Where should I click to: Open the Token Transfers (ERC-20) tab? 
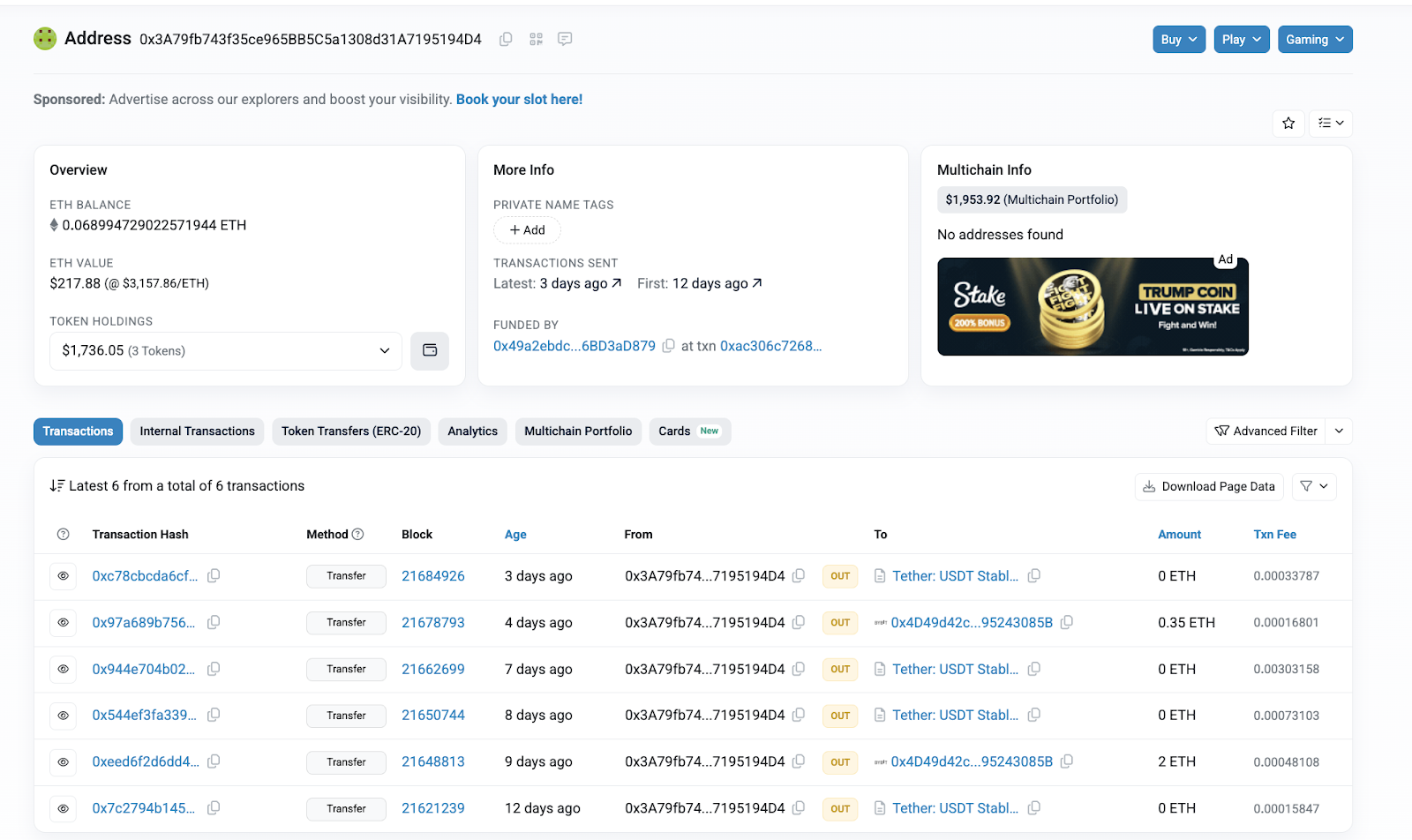click(x=351, y=431)
